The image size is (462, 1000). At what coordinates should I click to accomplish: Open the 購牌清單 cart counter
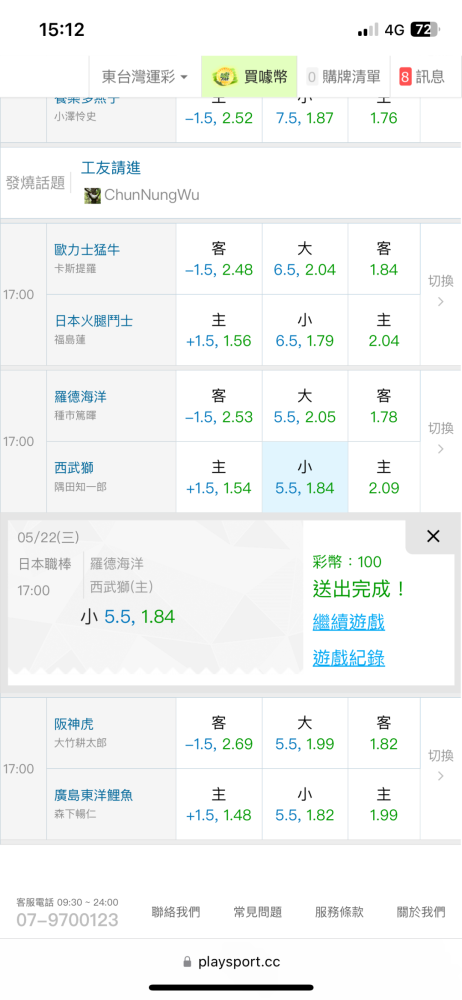[x=344, y=77]
